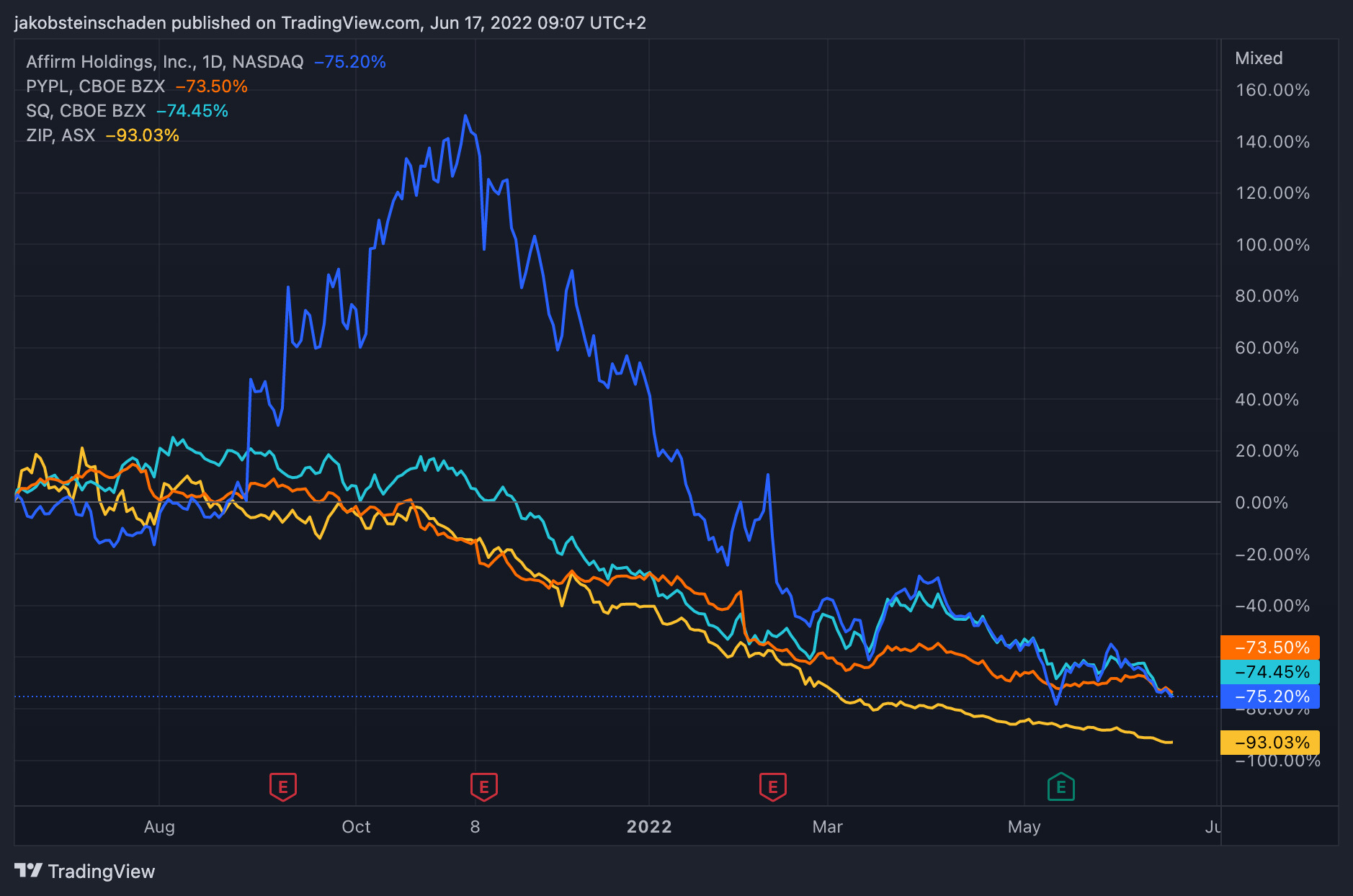Click the blue -75.20% price label on the axis
Image resolution: width=1353 pixels, height=896 pixels.
(1270, 696)
